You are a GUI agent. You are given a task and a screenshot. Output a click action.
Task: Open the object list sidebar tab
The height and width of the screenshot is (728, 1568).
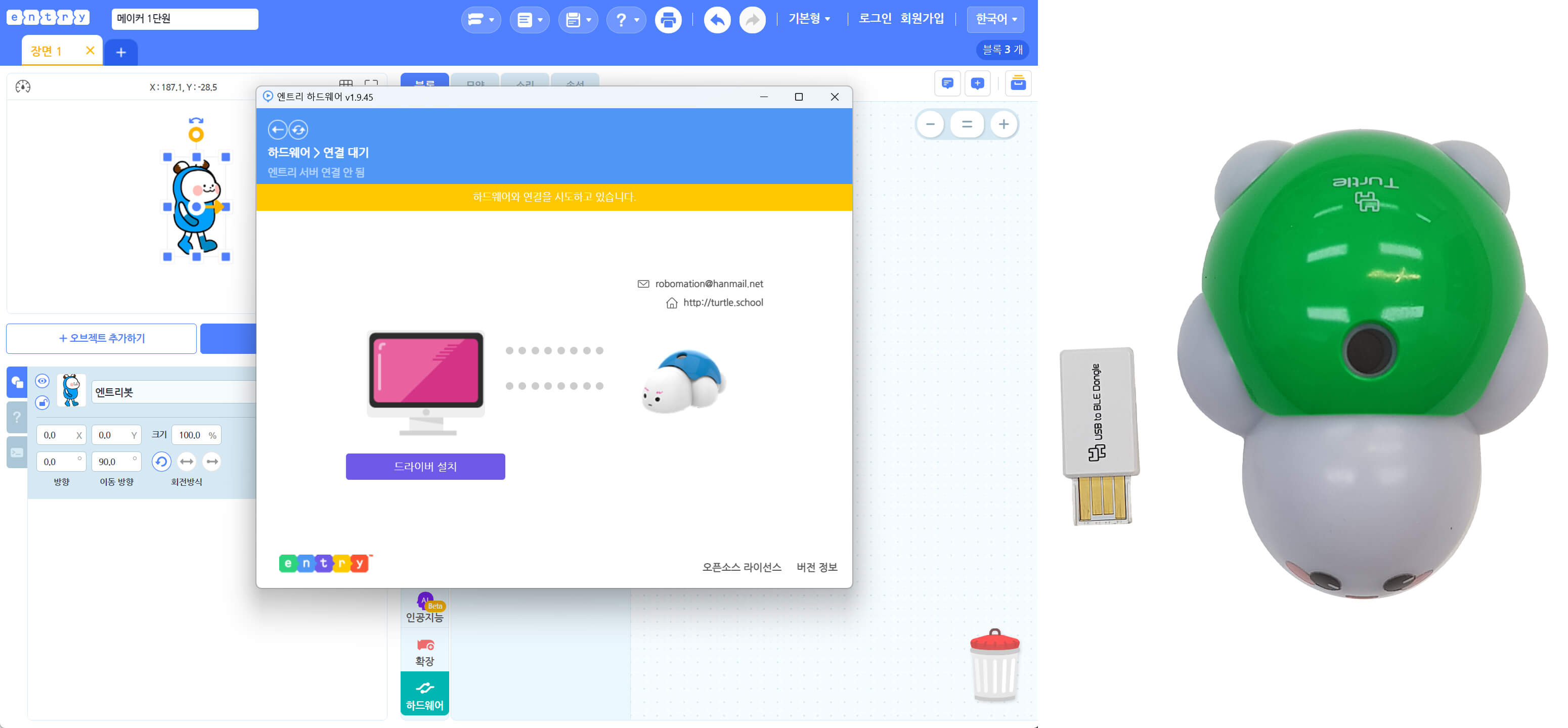pyautogui.click(x=17, y=383)
